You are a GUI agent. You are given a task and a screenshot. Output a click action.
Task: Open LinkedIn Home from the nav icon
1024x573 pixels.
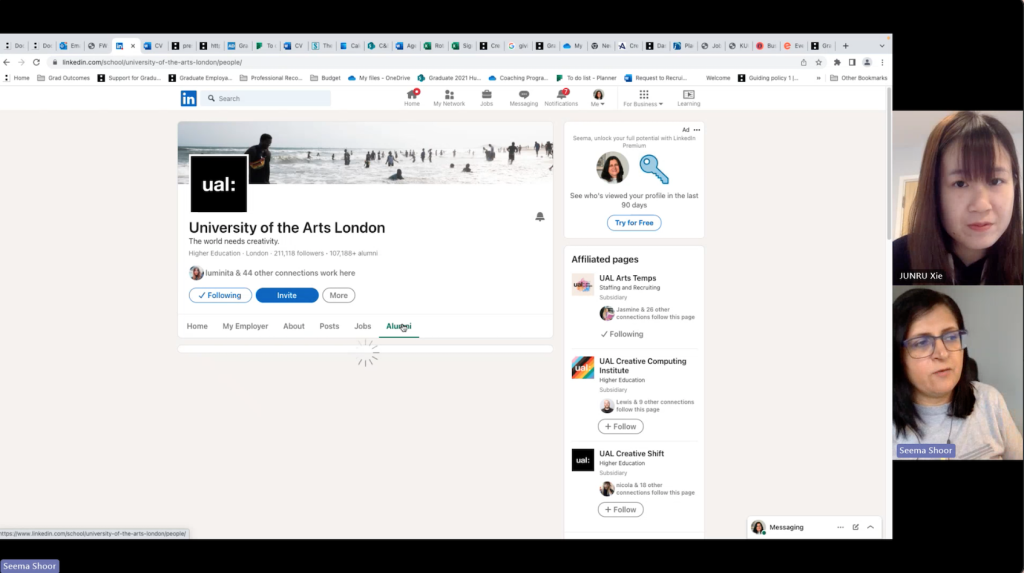coord(411,98)
